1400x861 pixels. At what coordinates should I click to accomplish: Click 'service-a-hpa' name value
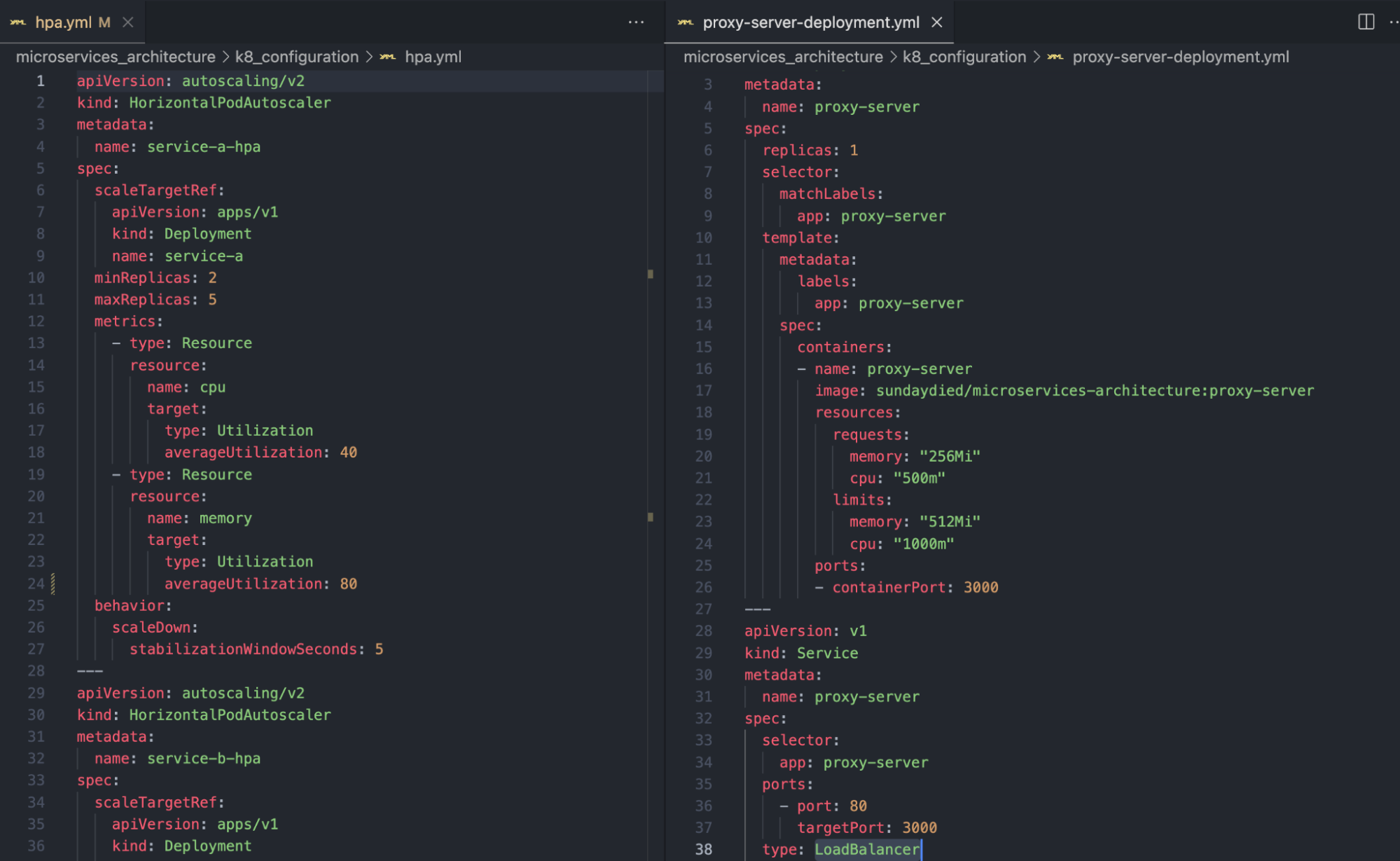pyautogui.click(x=204, y=146)
